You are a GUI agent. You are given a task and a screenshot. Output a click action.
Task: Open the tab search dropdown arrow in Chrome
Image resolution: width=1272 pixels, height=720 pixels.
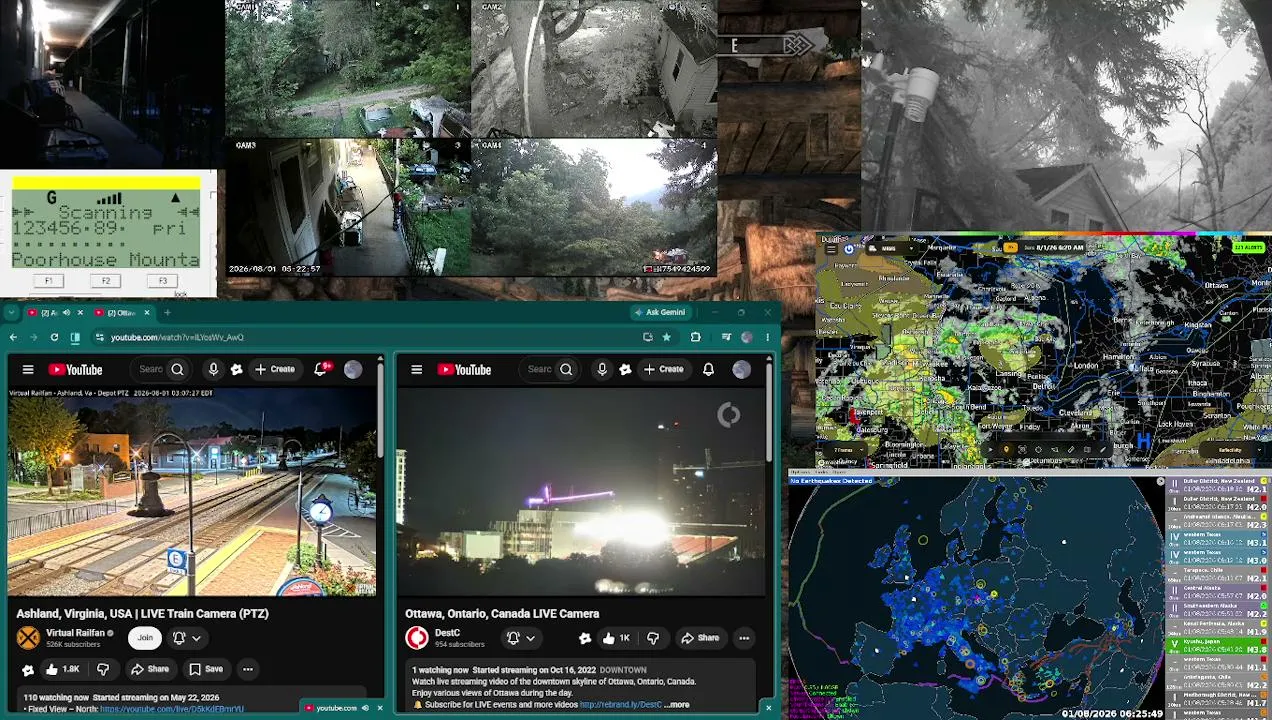tap(11, 313)
